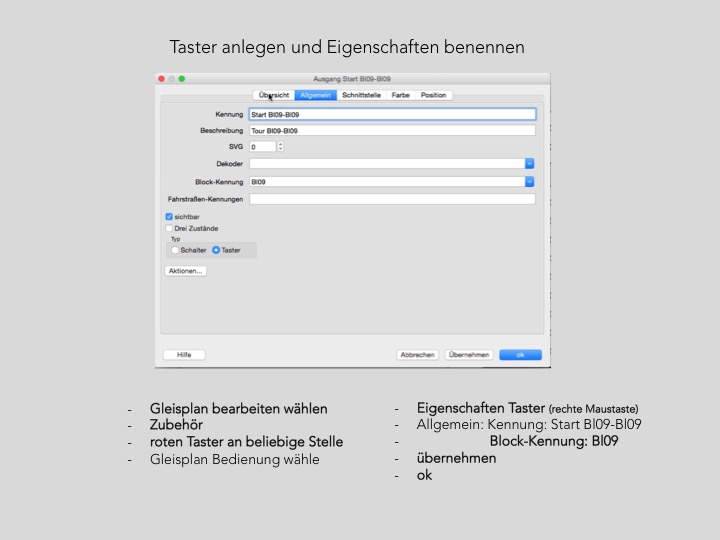720x540 pixels.
Task: Select the Farbe tab
Action: coord(400,95)
